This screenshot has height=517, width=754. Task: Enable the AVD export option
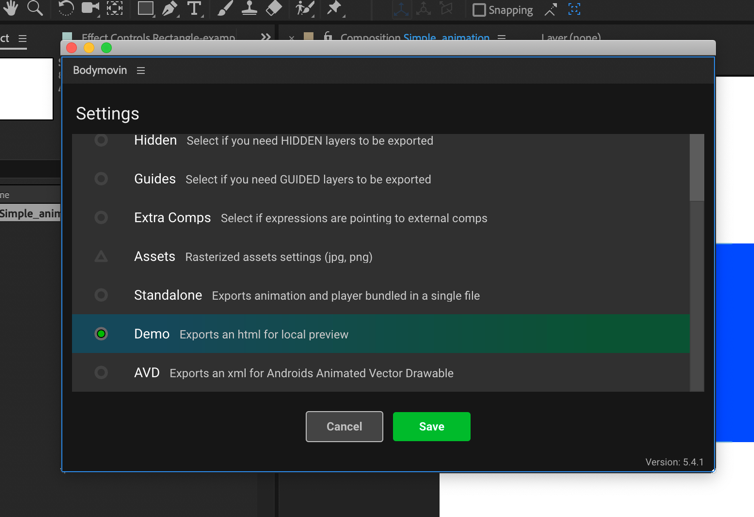(101, 373)
